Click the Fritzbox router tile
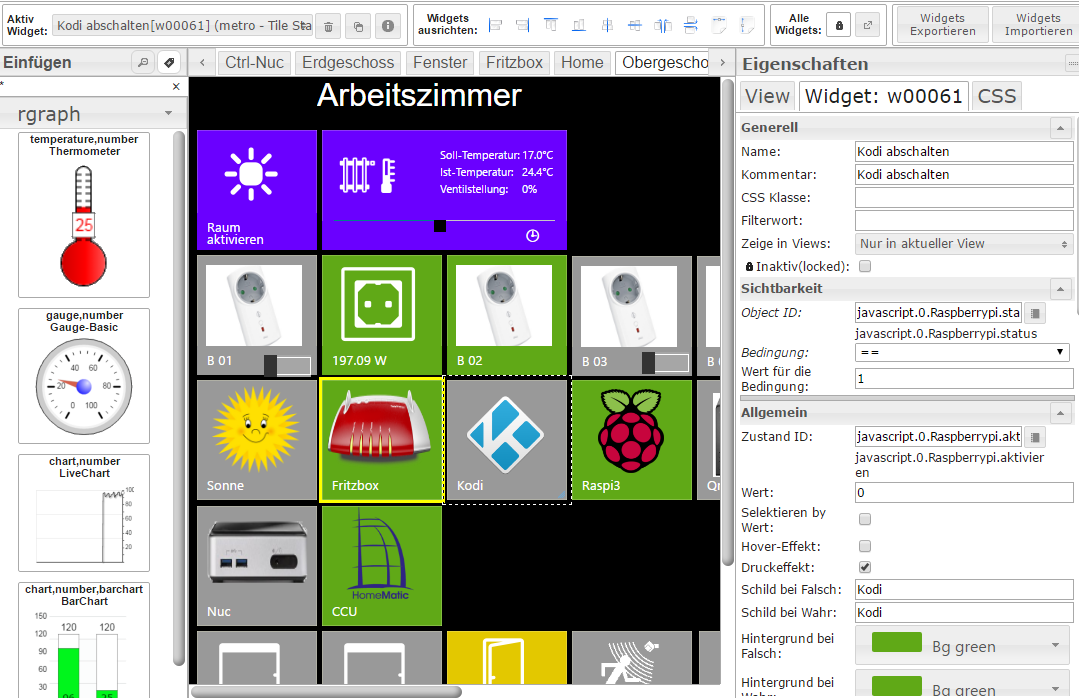 (x=380, y=435)
